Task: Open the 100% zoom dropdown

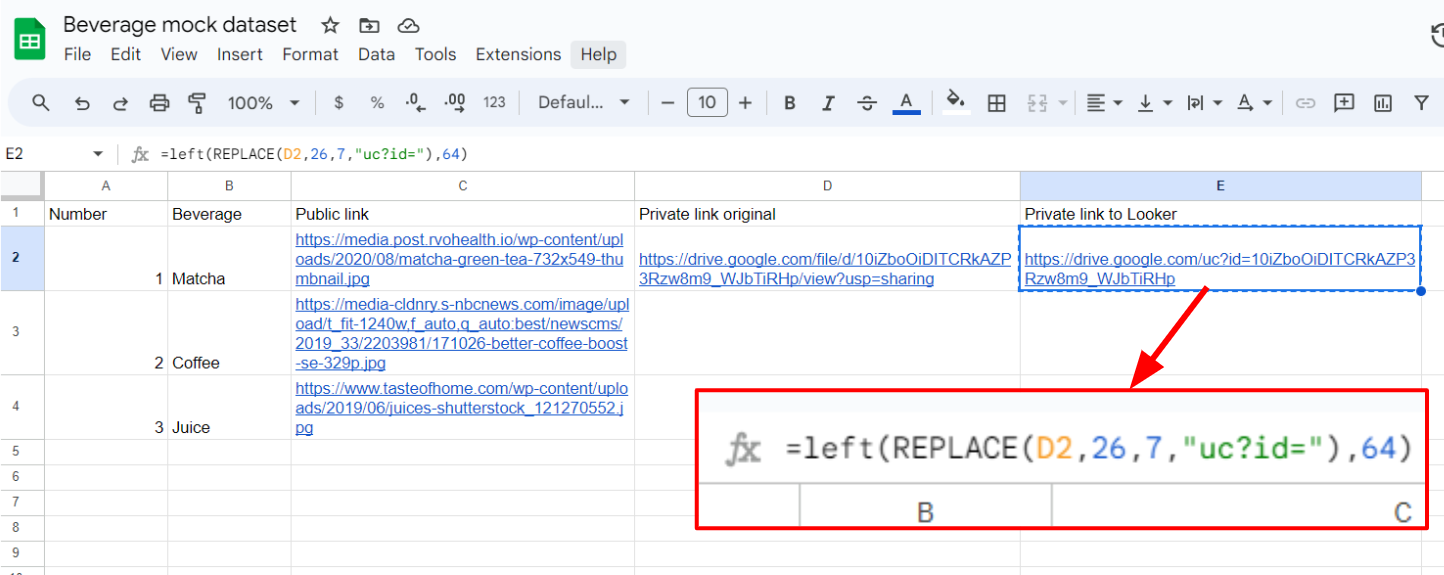Action: pyautogui.click(x=263, y=103)
